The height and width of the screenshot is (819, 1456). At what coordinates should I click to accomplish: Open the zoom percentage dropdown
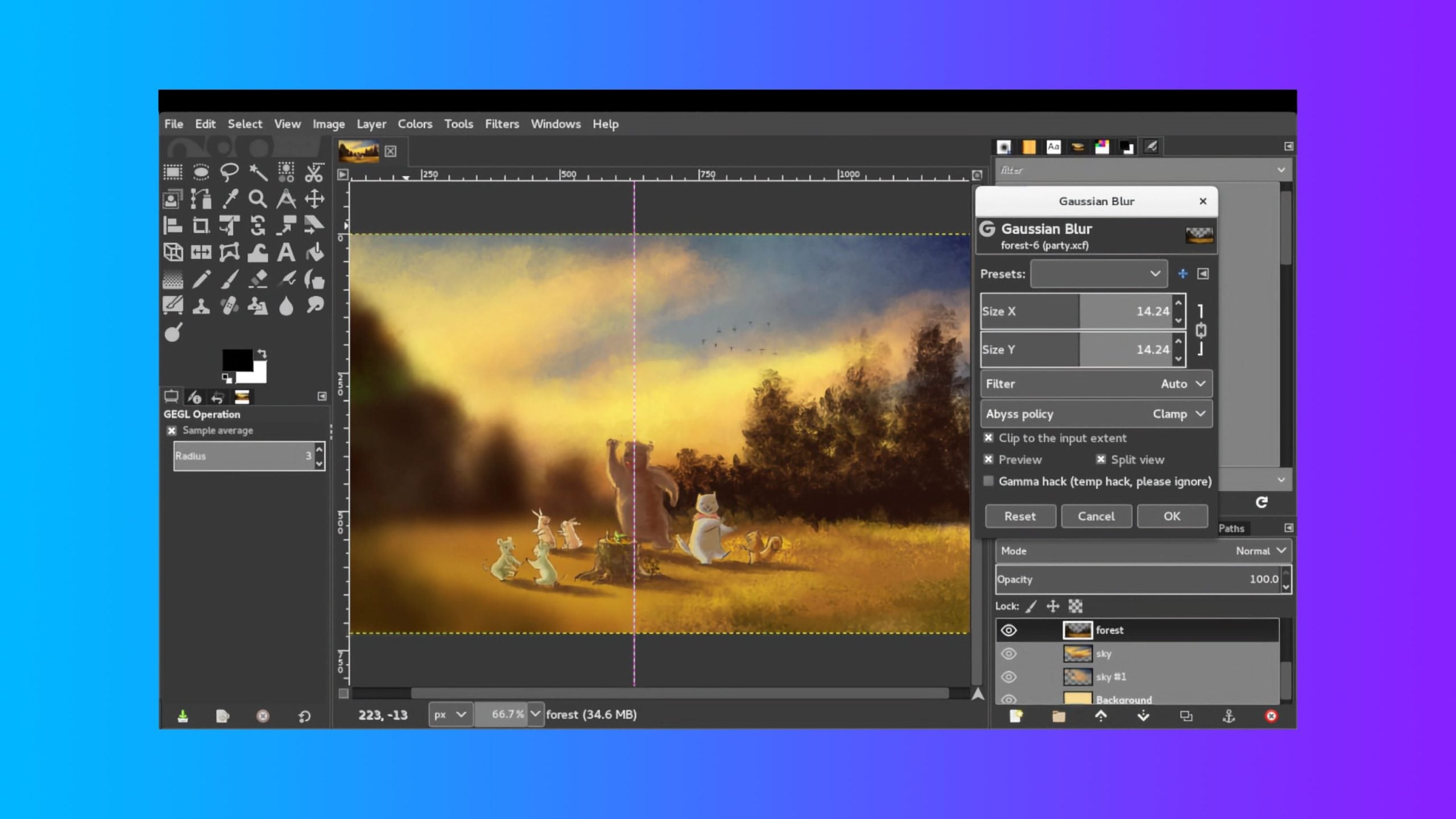click(535, 714)
